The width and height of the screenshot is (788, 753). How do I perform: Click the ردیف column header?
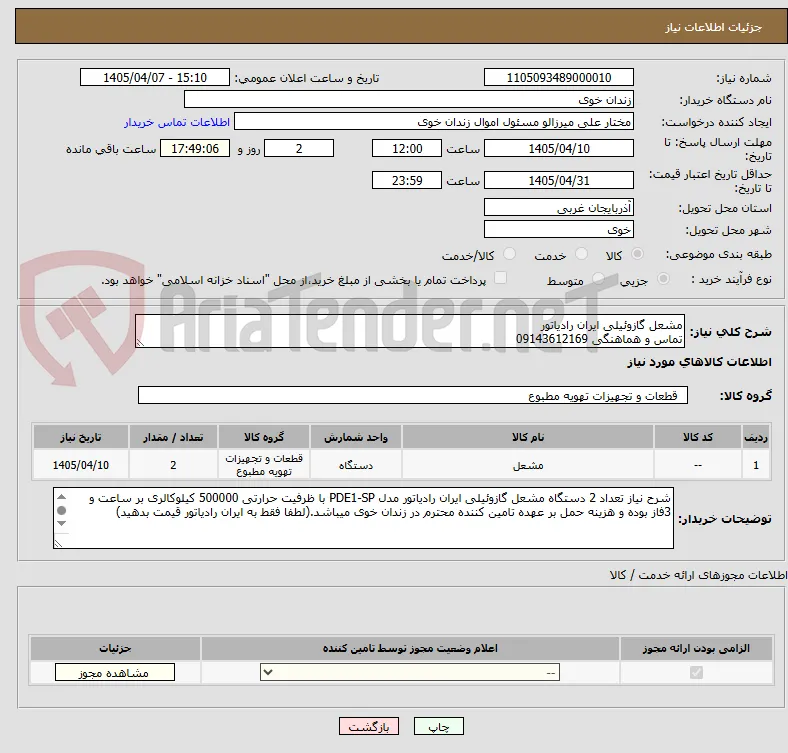[756, 437]
